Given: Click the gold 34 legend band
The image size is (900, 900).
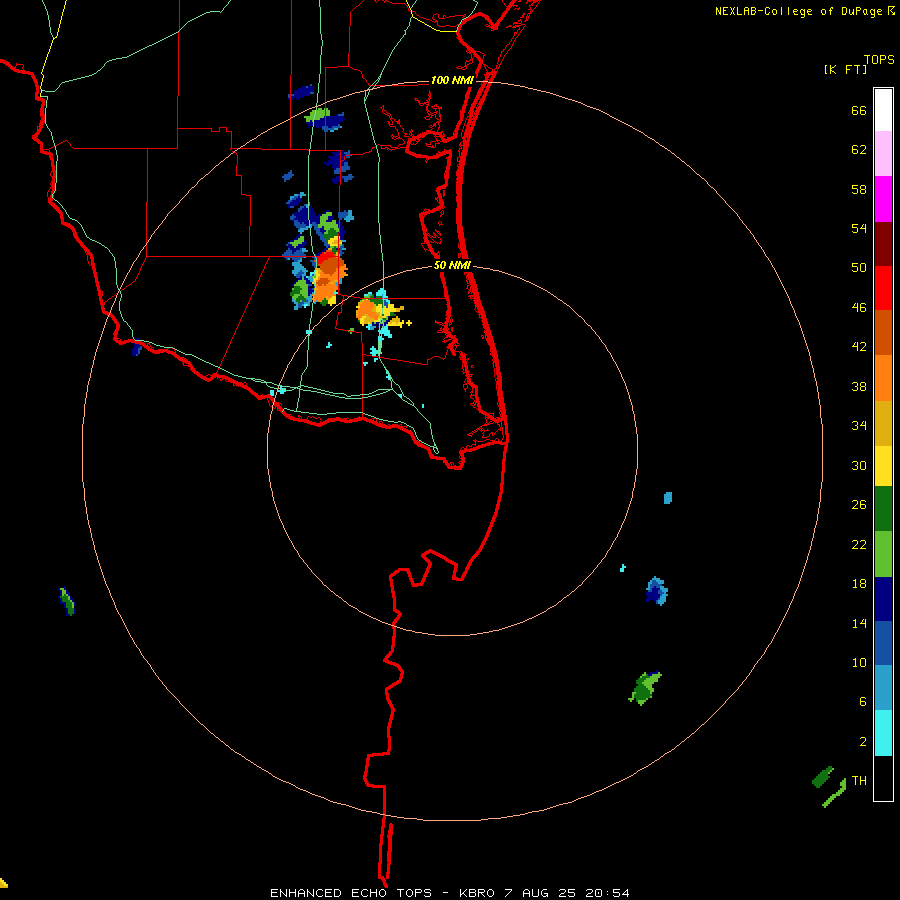Looking at the screenshot, I should 883,423.
